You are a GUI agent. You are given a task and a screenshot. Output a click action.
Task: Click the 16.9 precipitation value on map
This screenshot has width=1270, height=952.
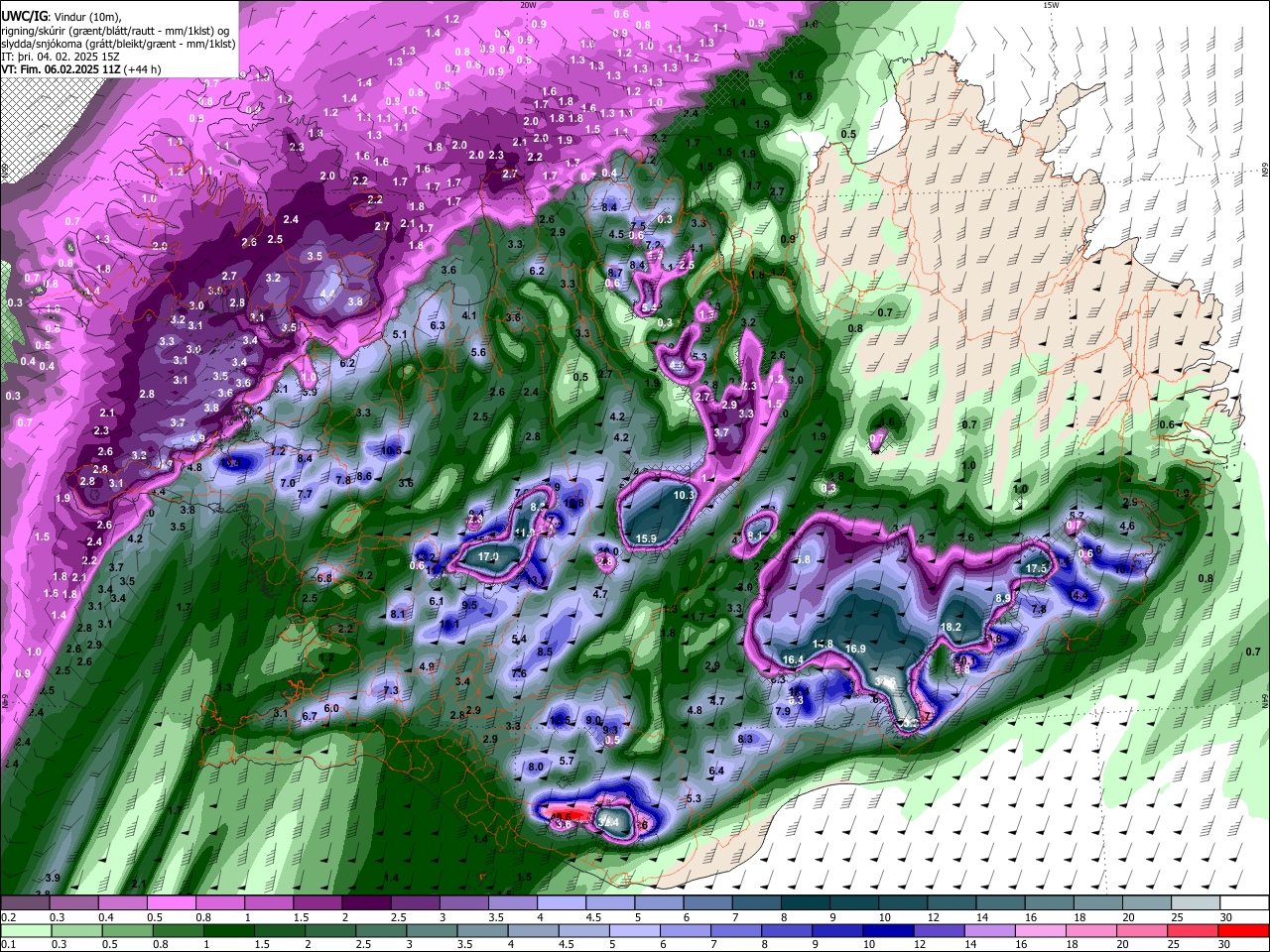(855, 649)
